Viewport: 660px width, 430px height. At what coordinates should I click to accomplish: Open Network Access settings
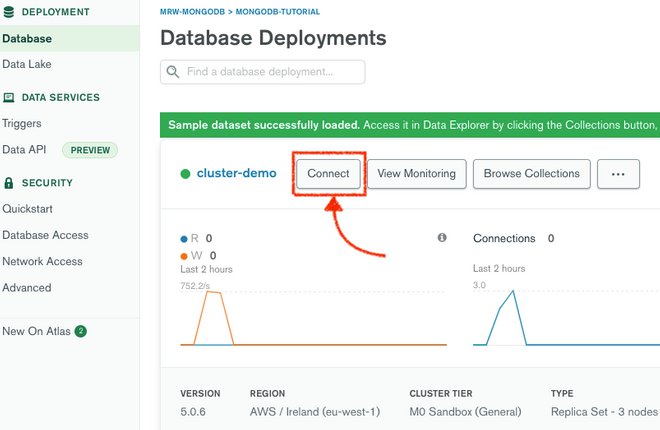(x=43, y=261)
